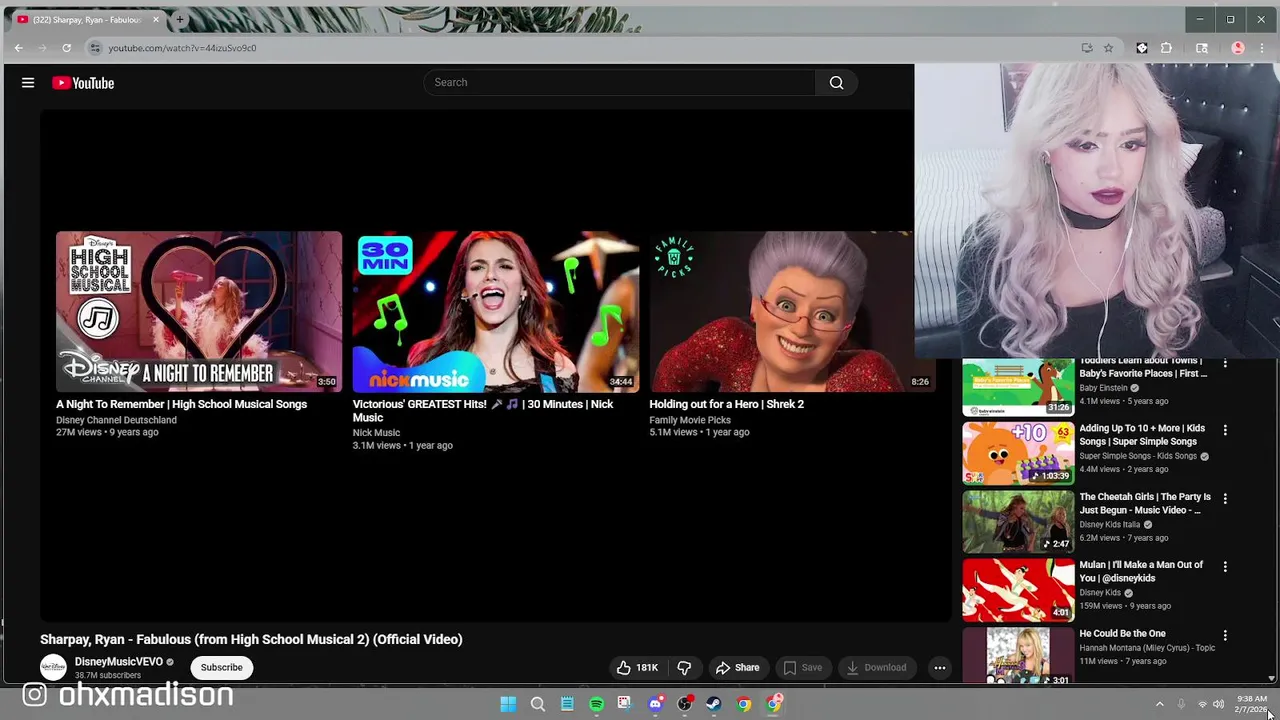1280x720 pixels.
Task: Open Nick Music channel link
Action: pyautogui.click(x=376, y=433)
